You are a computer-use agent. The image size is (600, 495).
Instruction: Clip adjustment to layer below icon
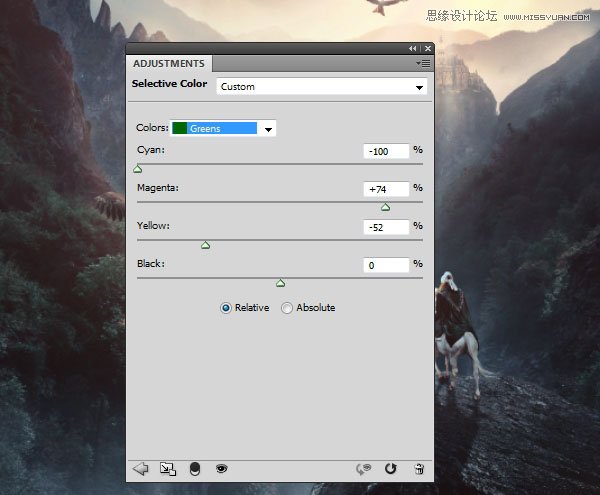tap(195, 469)
